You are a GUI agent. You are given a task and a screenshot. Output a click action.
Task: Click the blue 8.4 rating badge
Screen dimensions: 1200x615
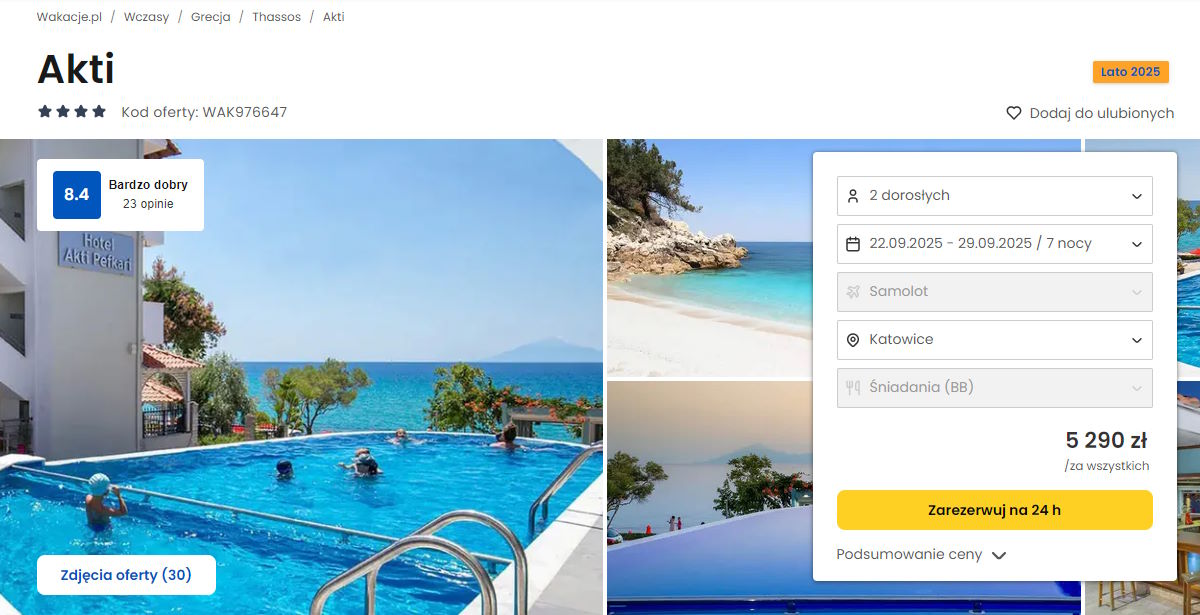(x=77, y=194)
